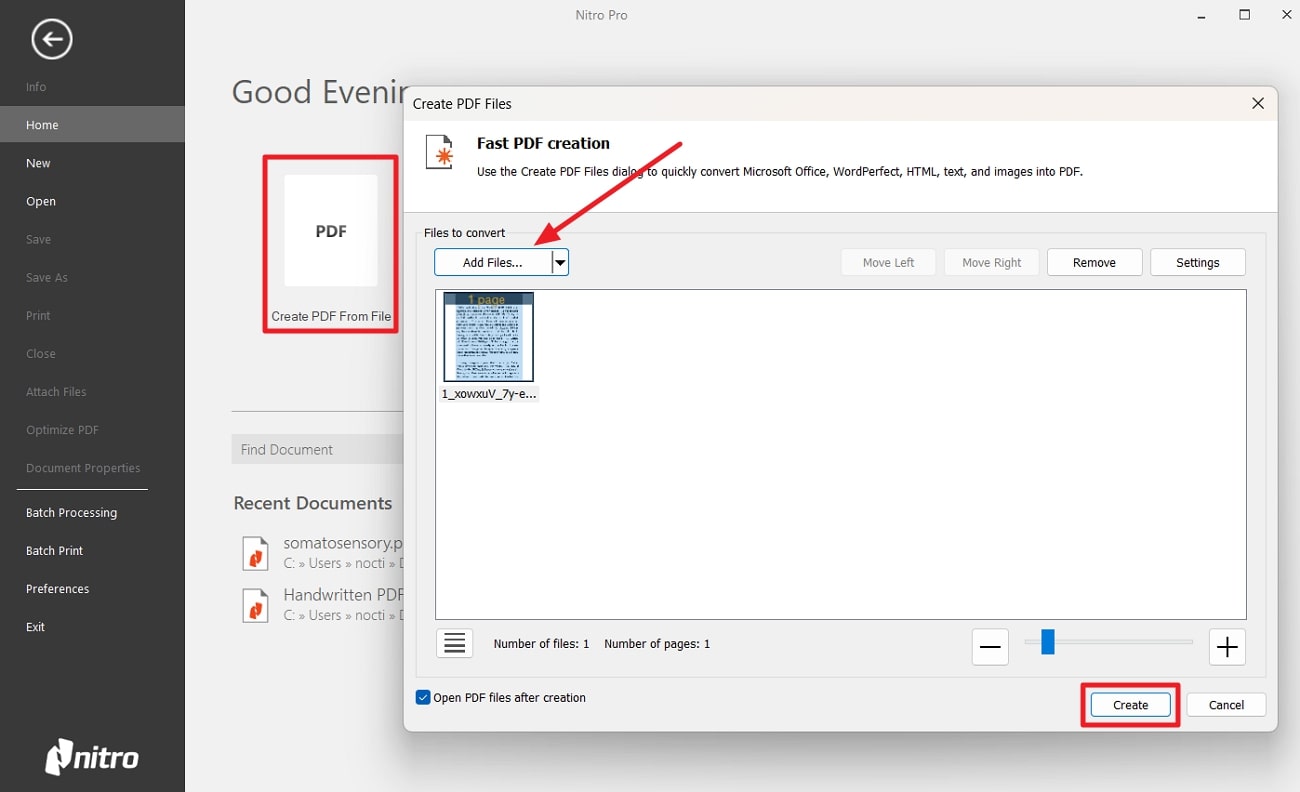Image resolution: width=1300 pixels, height=792 pixels.
Task: Choose Open from the sidebar menu
Action: (41, 201)
